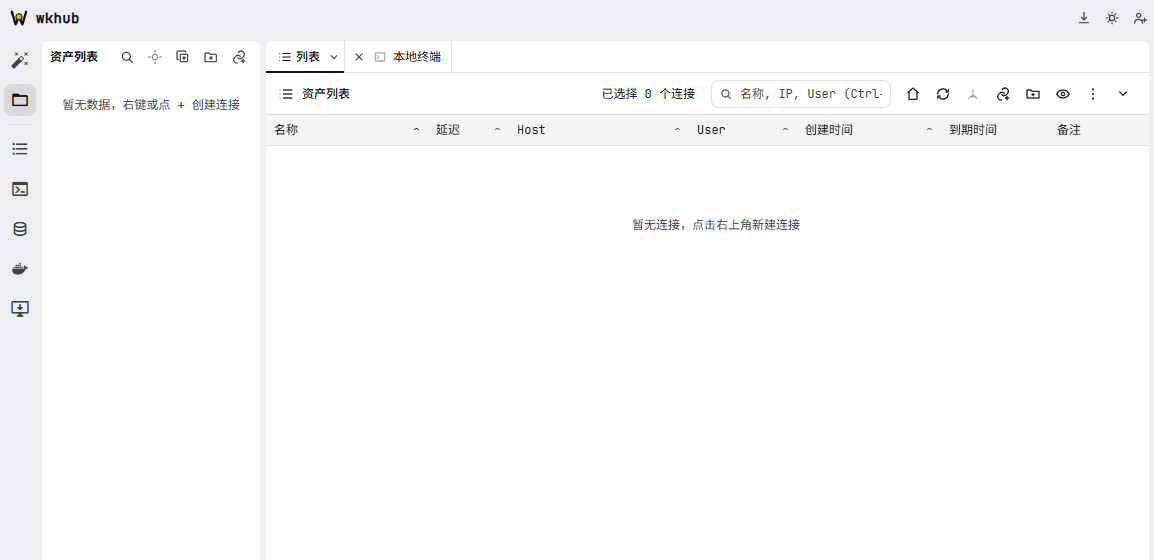Open the magic wand quick tools sidebar icon
This screenshot has height=560, width=1154.
tap(20, 60)
